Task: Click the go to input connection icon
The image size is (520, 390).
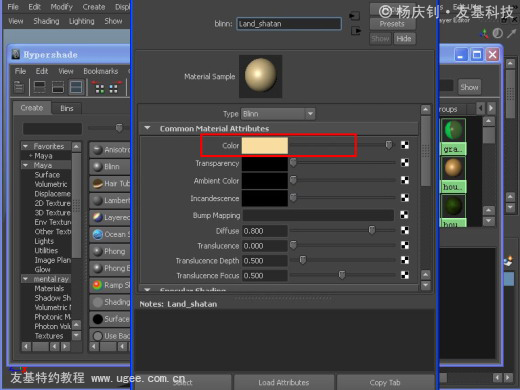Action: (x=355, y=16)
